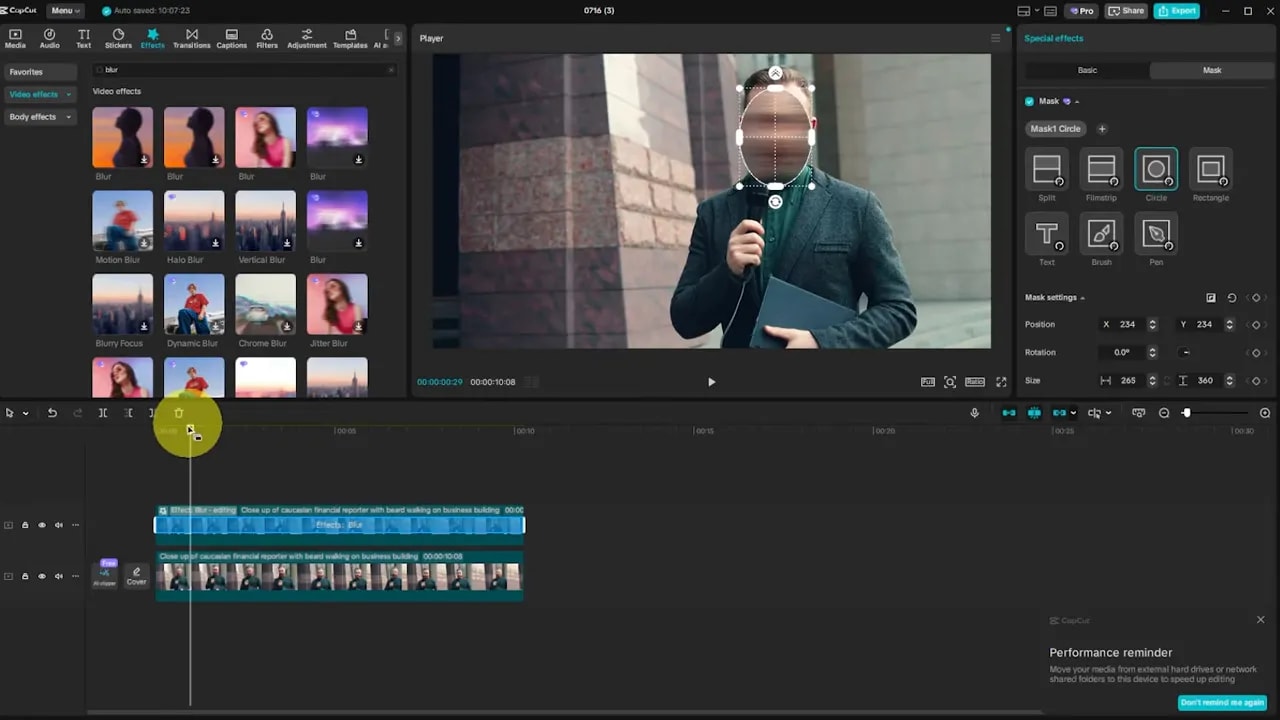This screenshot has height=720, width=1280.
Task: Select the Circle mask icon
Action: coord(1156,170)
